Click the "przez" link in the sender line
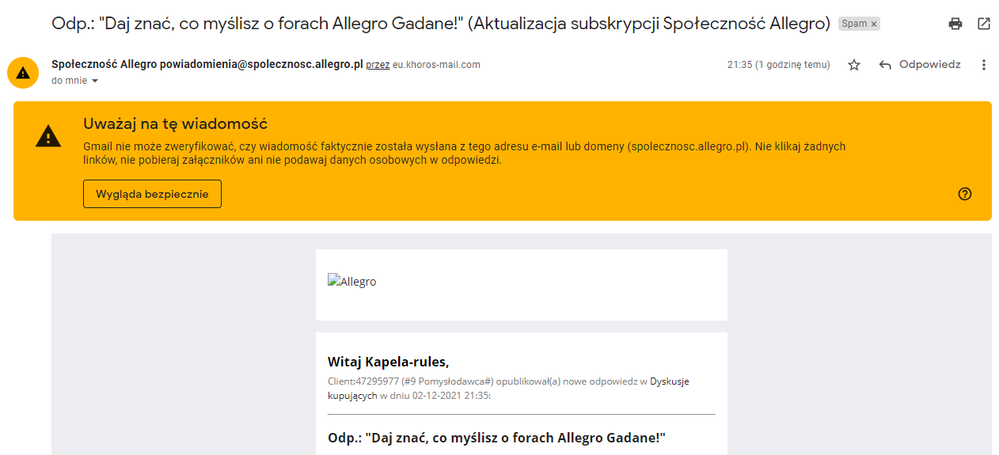Image resolution: width=999 pixels, height=455 pixels. 377,65
